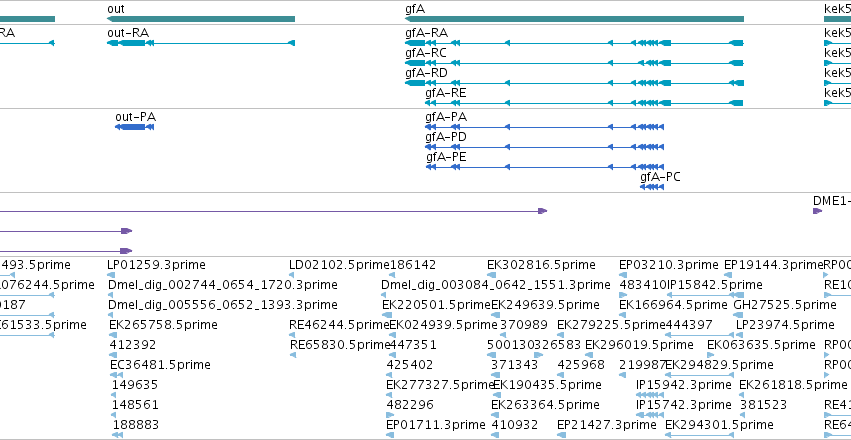Select the out gene bar
Viewport: 851px width, 440px height.
(x=201, y=19)
